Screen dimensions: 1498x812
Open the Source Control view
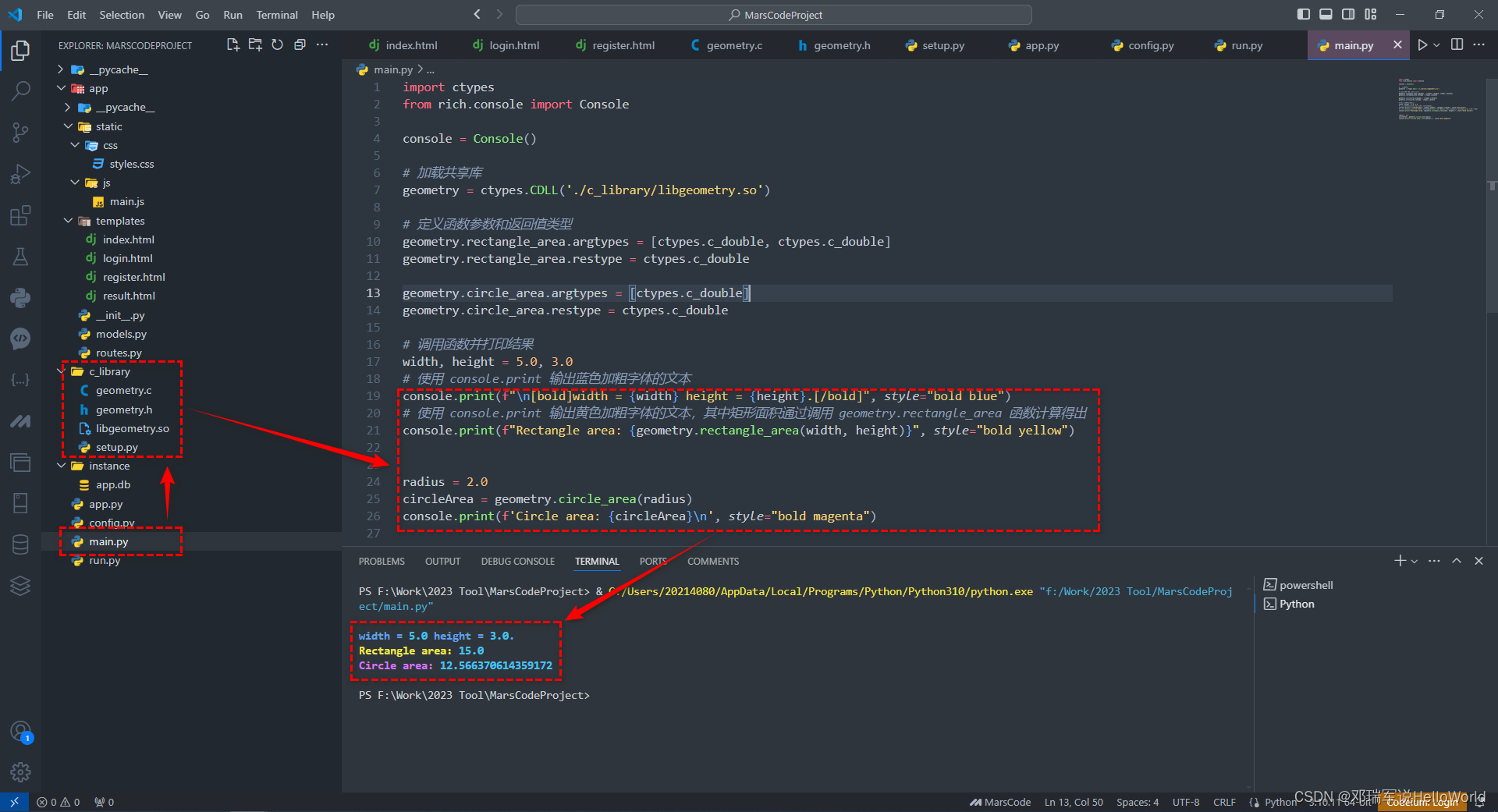pos(20,133)
